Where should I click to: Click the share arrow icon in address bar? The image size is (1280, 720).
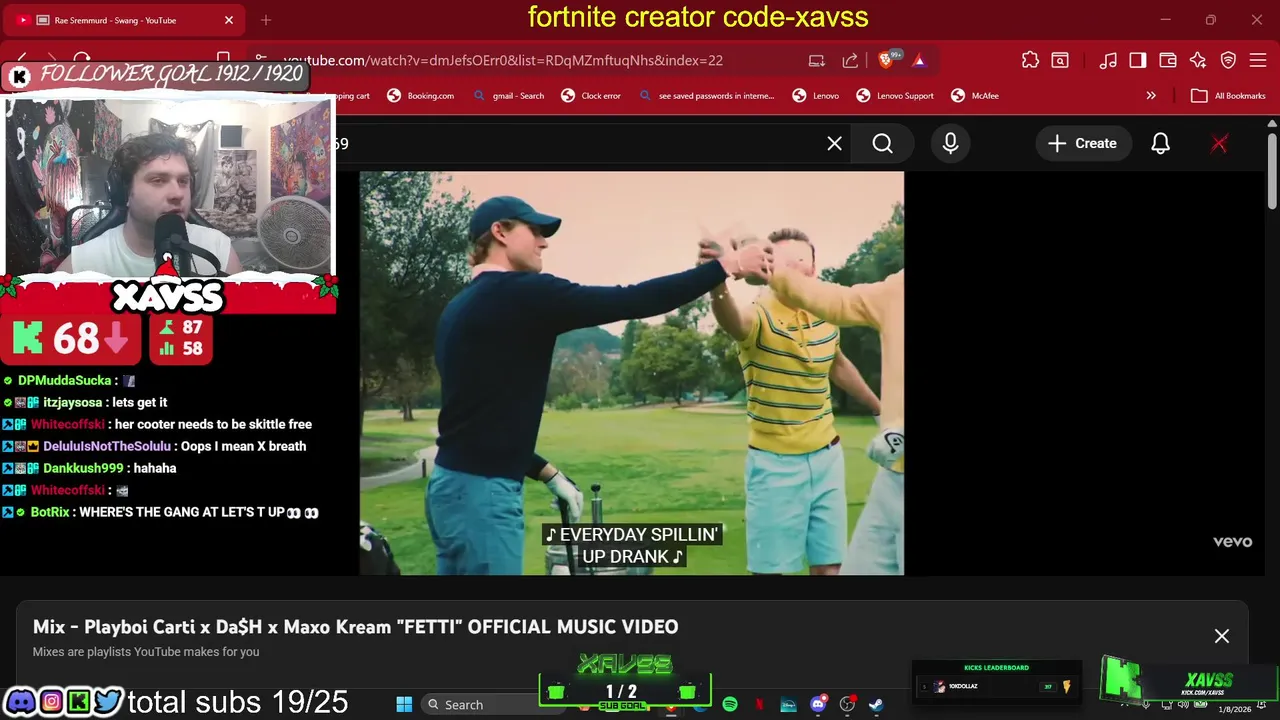pyautogui.click(x=850, y=60)
